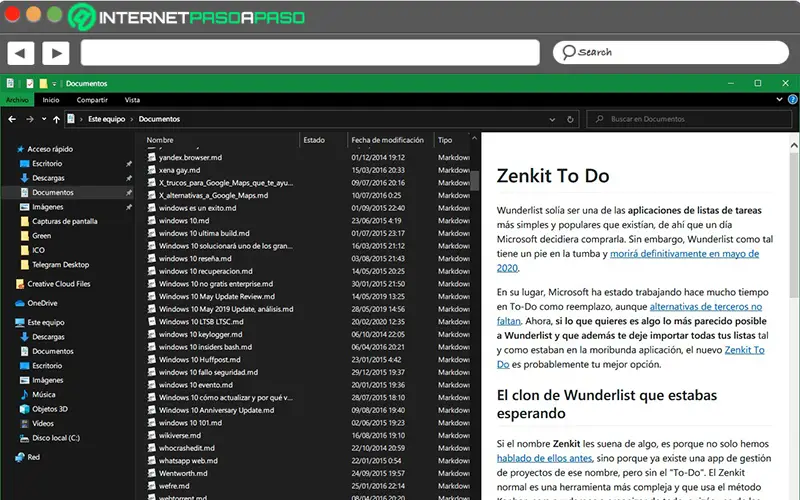
Task: Click the file list vertical scrollbar thumb
Action: (x=474, y=181)
